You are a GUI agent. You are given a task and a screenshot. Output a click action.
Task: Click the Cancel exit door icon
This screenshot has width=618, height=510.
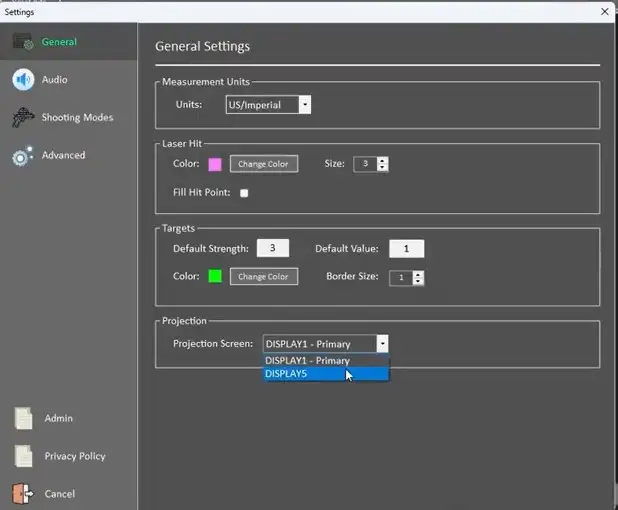click(23, 494)
